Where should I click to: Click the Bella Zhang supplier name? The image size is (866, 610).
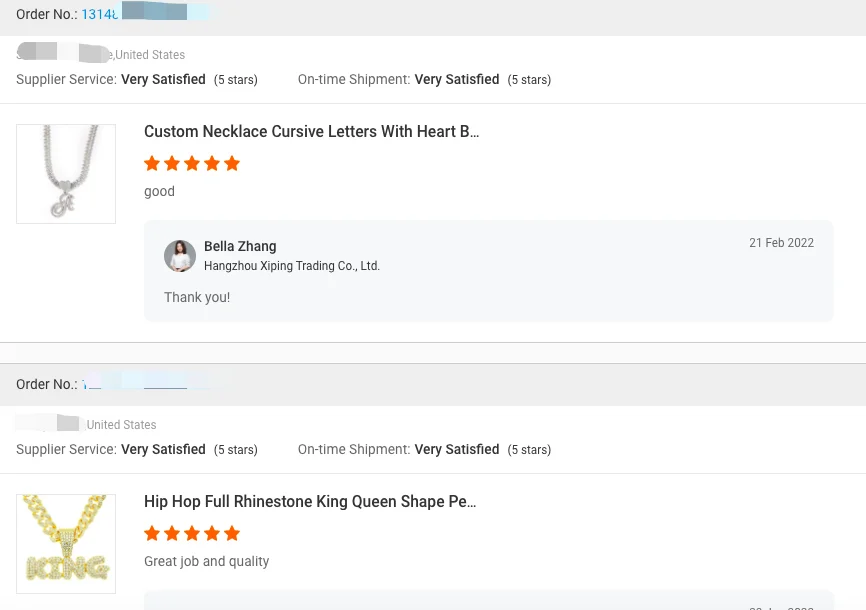click(x=240, y=246)
